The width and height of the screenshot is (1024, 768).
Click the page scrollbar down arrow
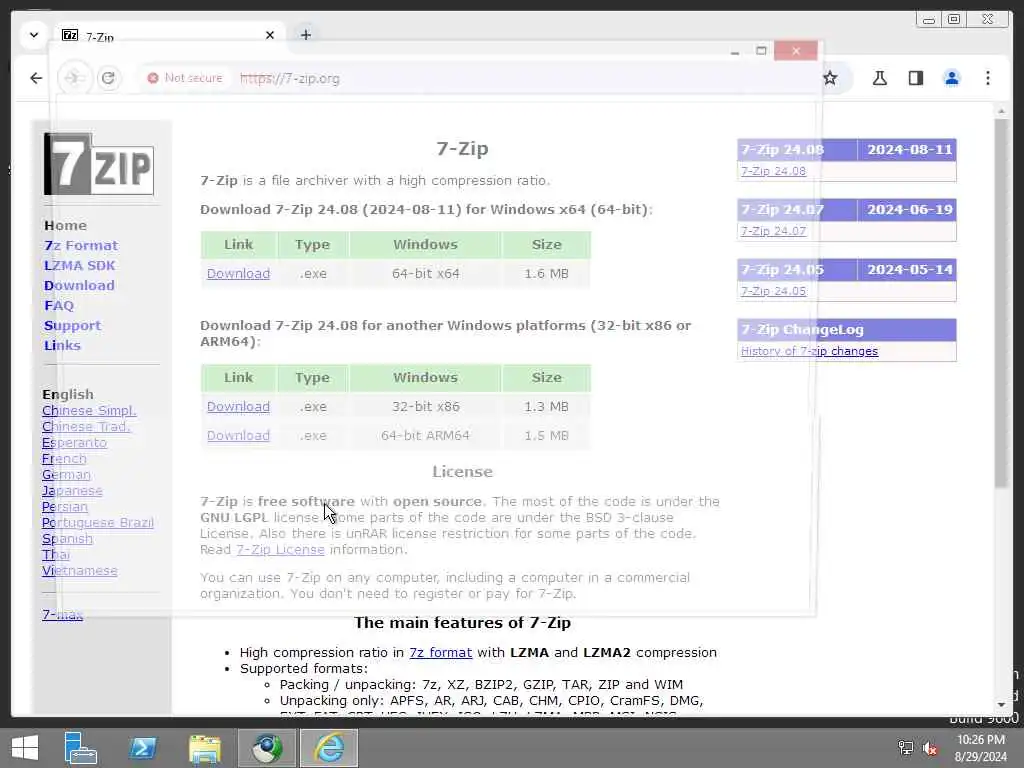1001,705
